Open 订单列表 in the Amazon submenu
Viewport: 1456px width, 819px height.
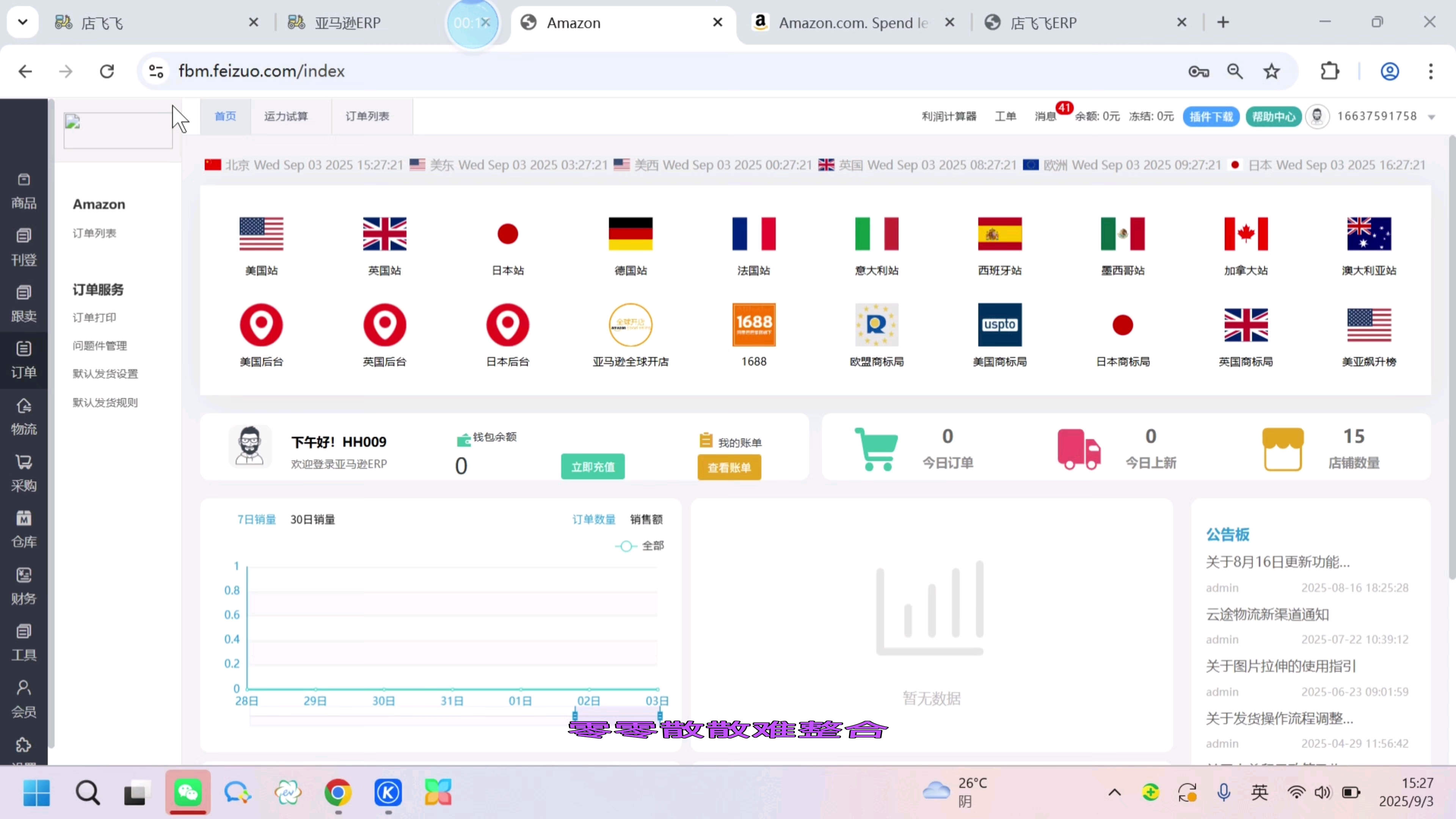(94, 233)
